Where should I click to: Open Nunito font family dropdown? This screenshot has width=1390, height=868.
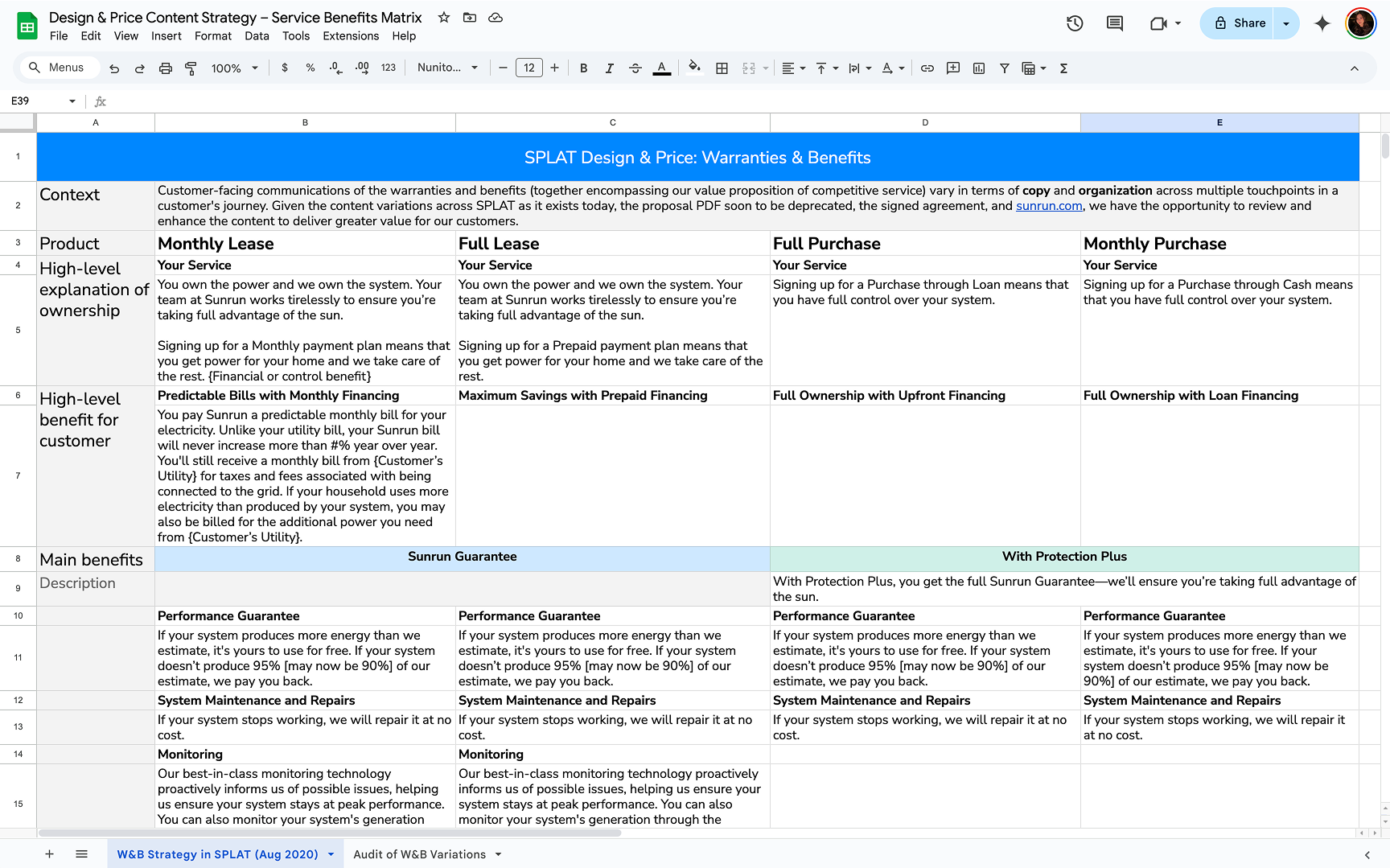coord(447,68)
